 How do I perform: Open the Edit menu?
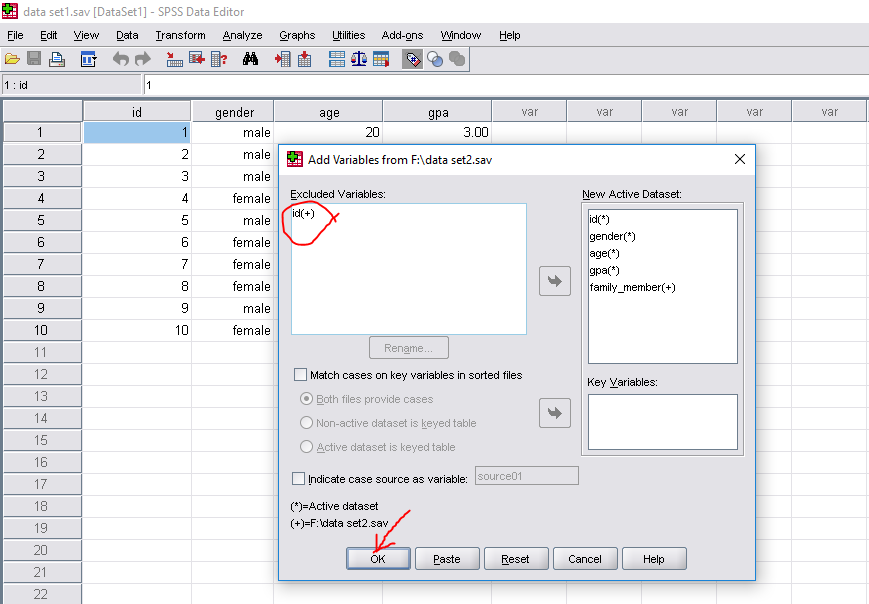coord(49,35)
